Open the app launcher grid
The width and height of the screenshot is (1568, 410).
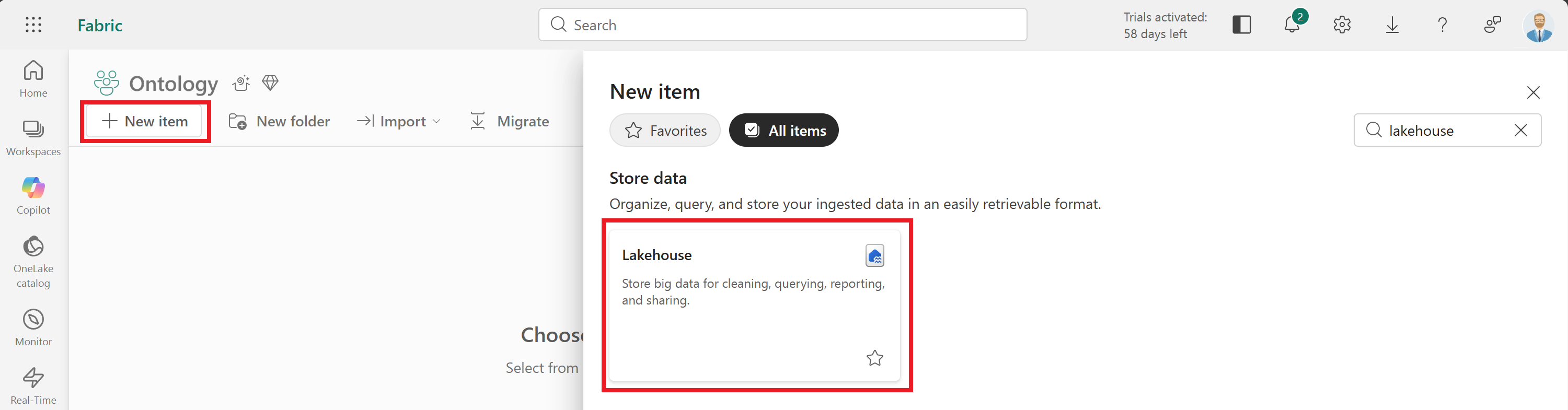click(x=33, y=25)
